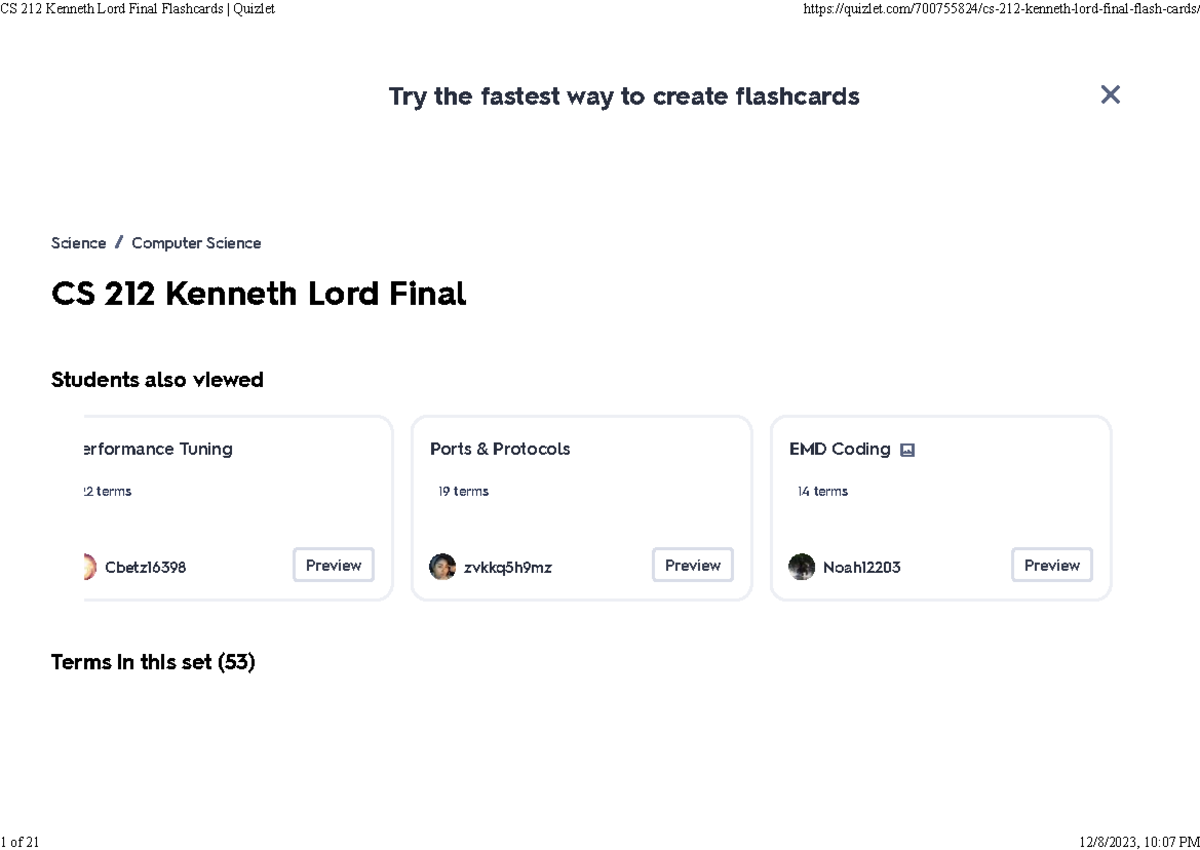1200x850 pixels.
Task: Preview the EMD Coding set
Action: click(x=1051, y=565)
